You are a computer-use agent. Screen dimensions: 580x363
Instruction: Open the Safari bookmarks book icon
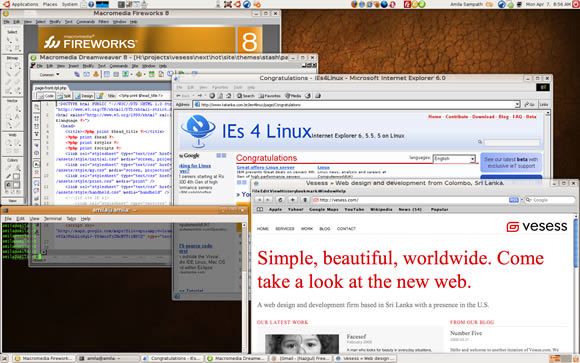pyautogui.click(x=260, y=209)
